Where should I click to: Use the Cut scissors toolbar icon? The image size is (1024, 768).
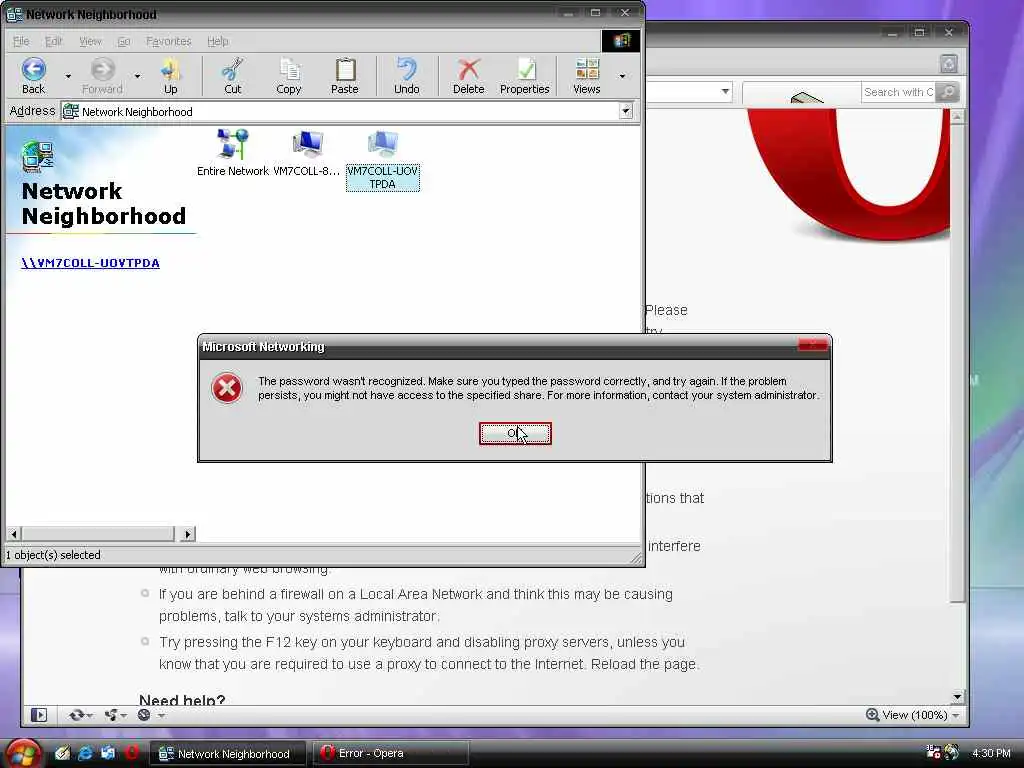point(232,76)
